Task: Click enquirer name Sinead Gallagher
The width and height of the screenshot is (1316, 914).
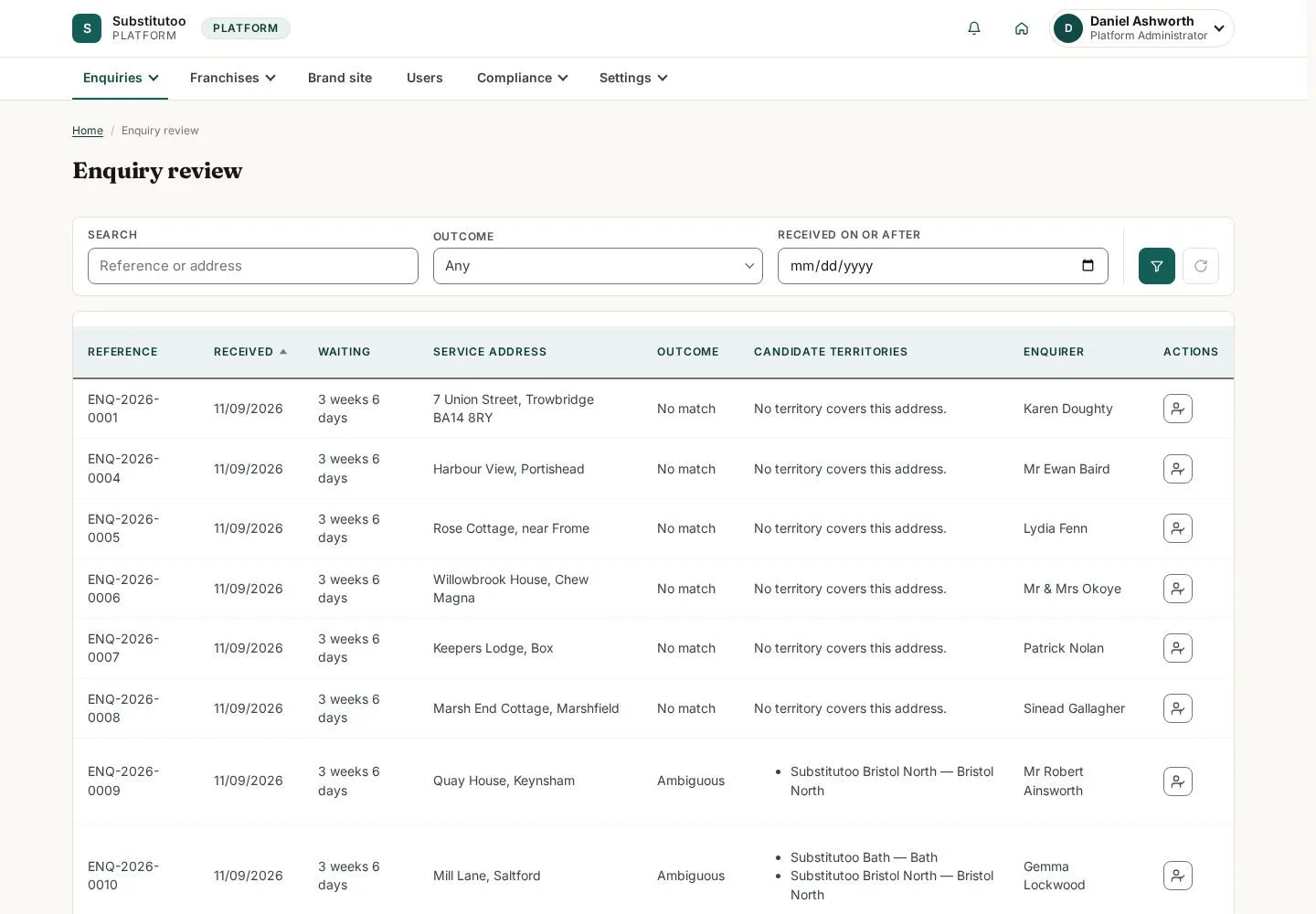Action: coord(1074,708)
